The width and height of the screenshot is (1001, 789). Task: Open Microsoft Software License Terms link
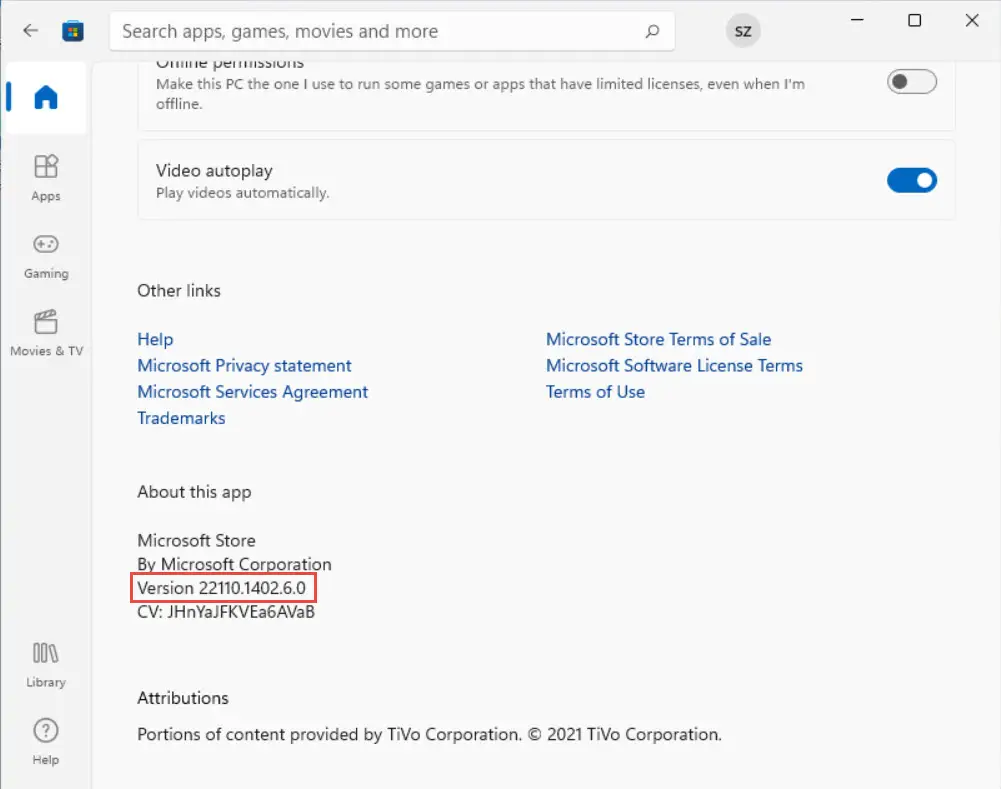click(674, 365)
